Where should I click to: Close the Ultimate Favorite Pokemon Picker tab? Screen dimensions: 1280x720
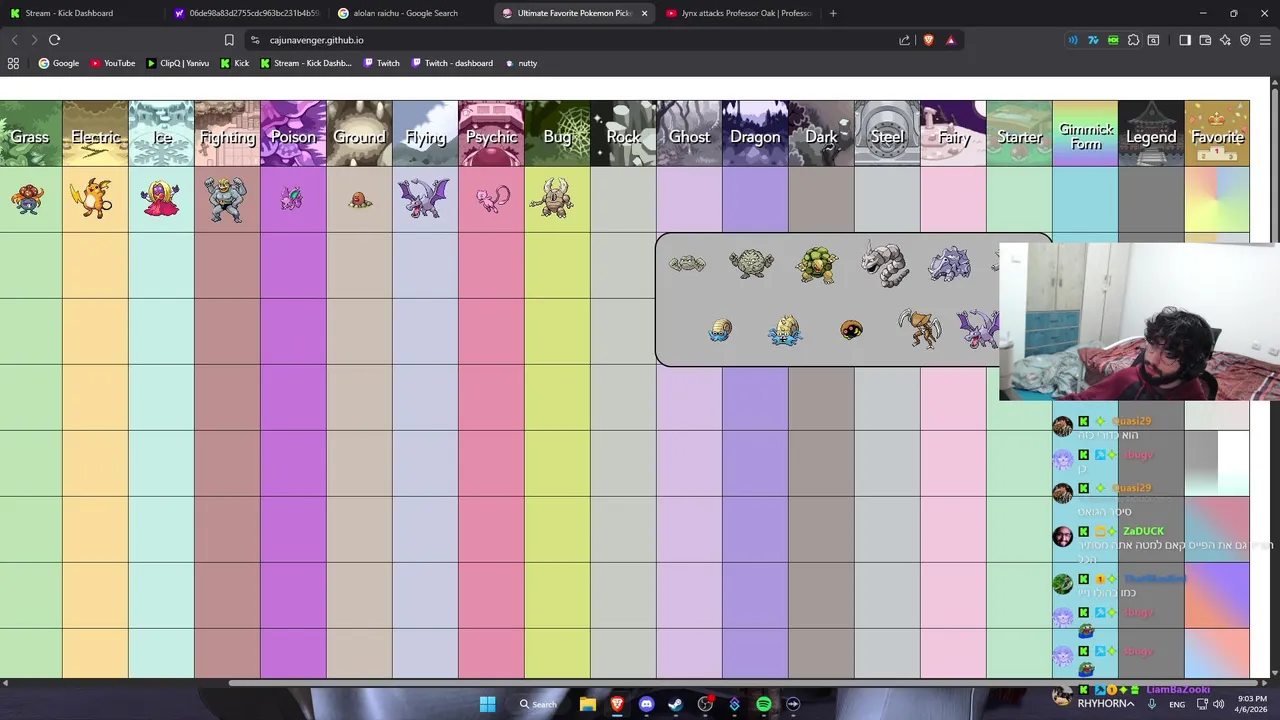[x=644, y=13]
